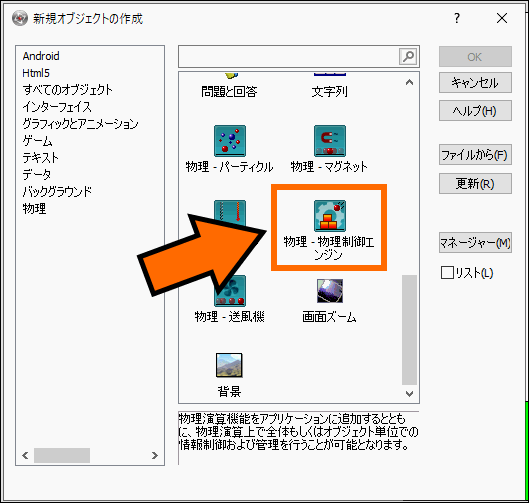Viewport: 529px width, 503px height.
Task: Close the 新規オブジェクトの作成 dialog
Action: [502, 18]
